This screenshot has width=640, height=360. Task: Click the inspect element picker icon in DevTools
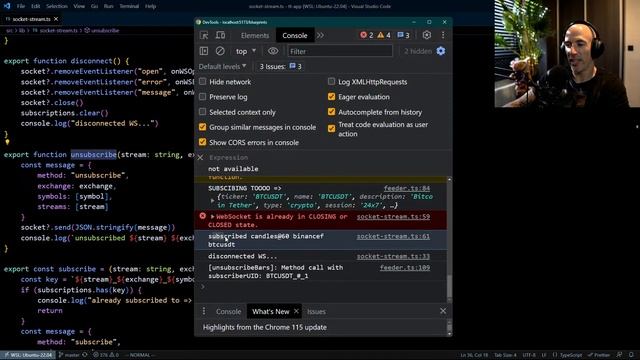204,36
